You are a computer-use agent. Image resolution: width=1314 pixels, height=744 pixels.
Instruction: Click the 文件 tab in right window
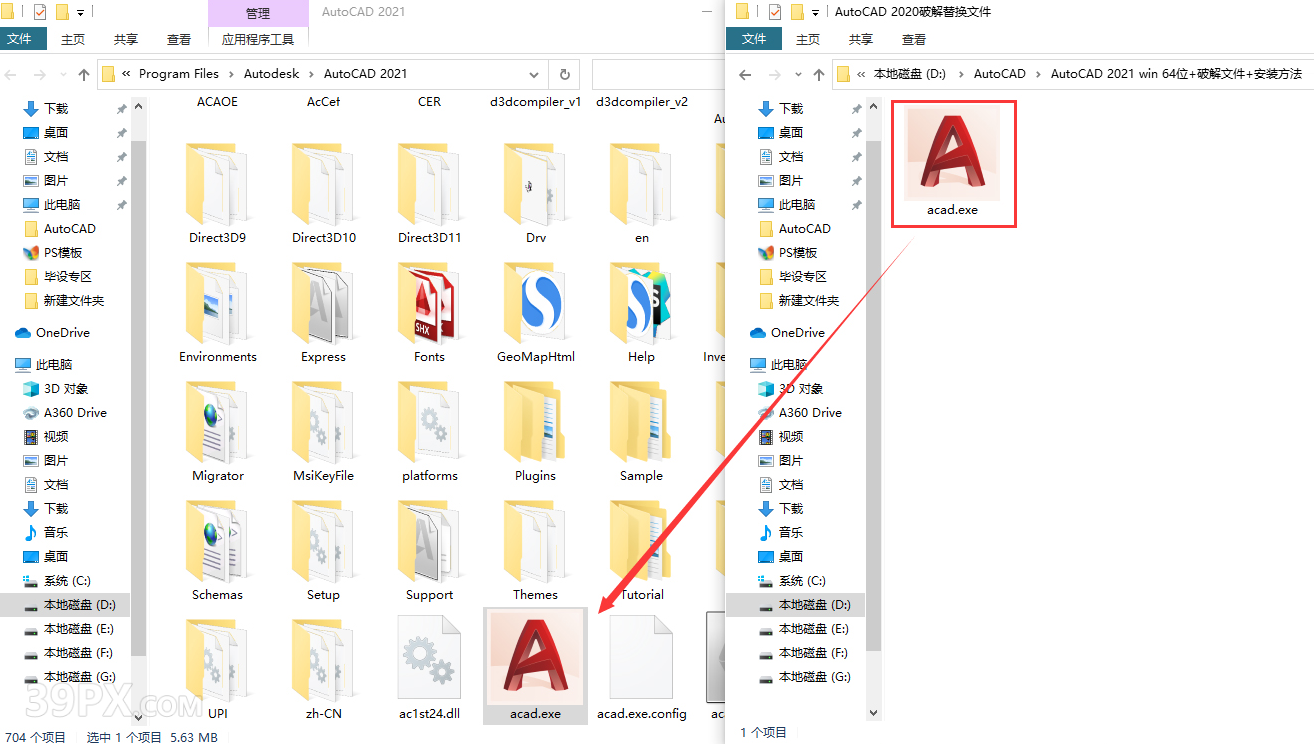pos(754,39)
